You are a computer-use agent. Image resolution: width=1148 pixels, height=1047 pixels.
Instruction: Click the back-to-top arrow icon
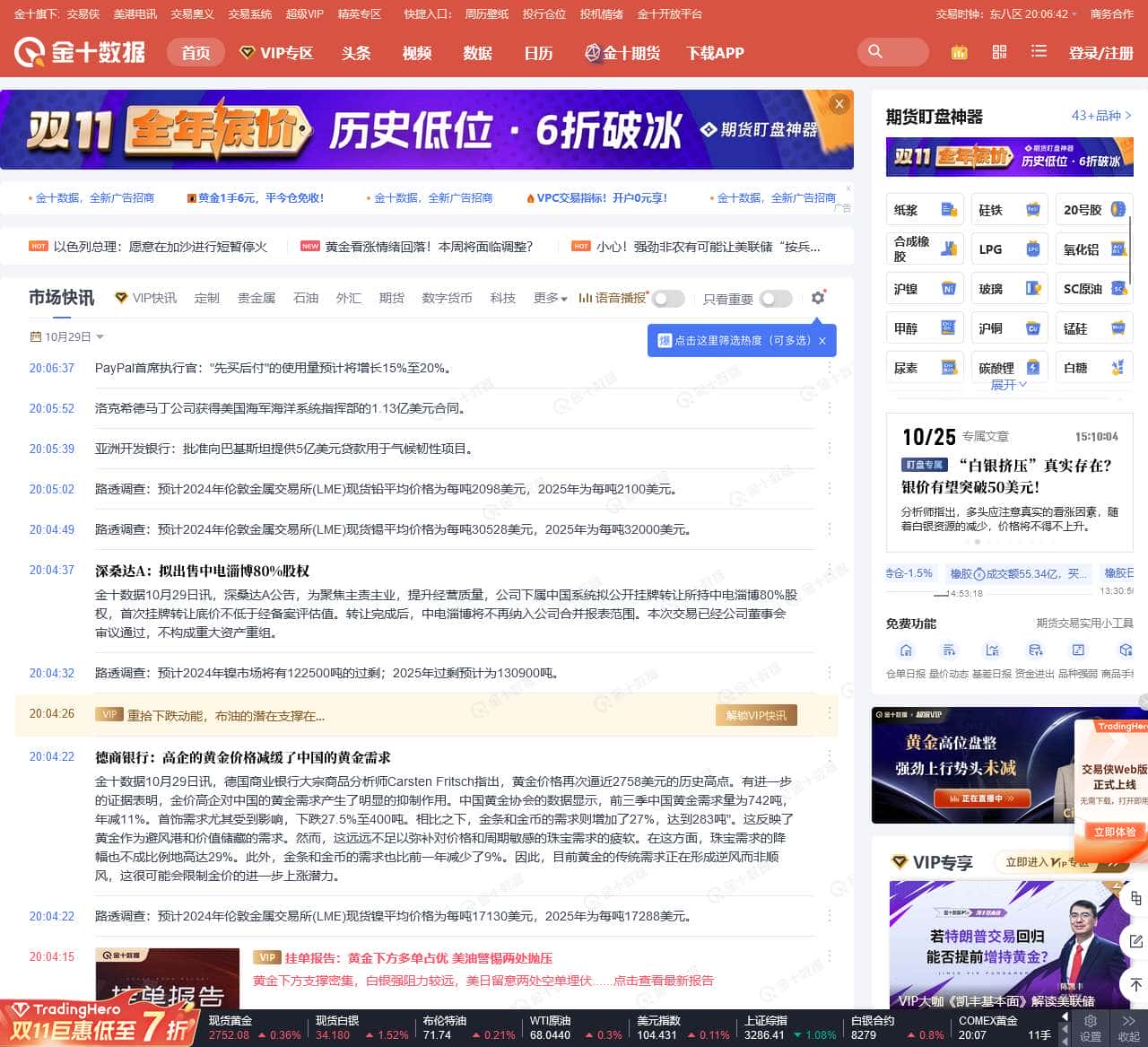(x=1135, y=984)
